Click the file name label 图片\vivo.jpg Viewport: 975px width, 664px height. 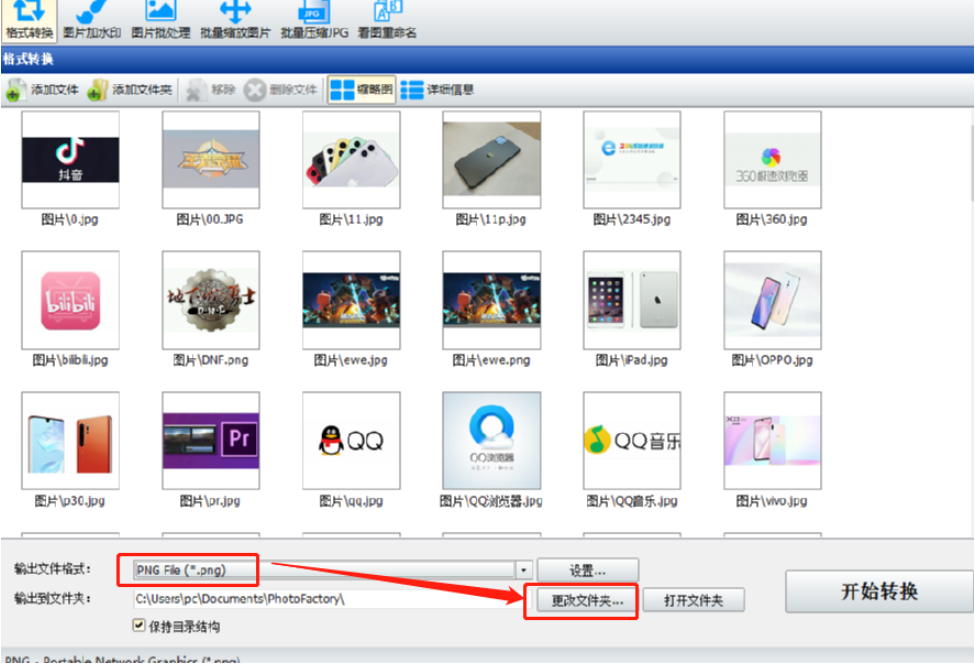[x=772, y=501]
